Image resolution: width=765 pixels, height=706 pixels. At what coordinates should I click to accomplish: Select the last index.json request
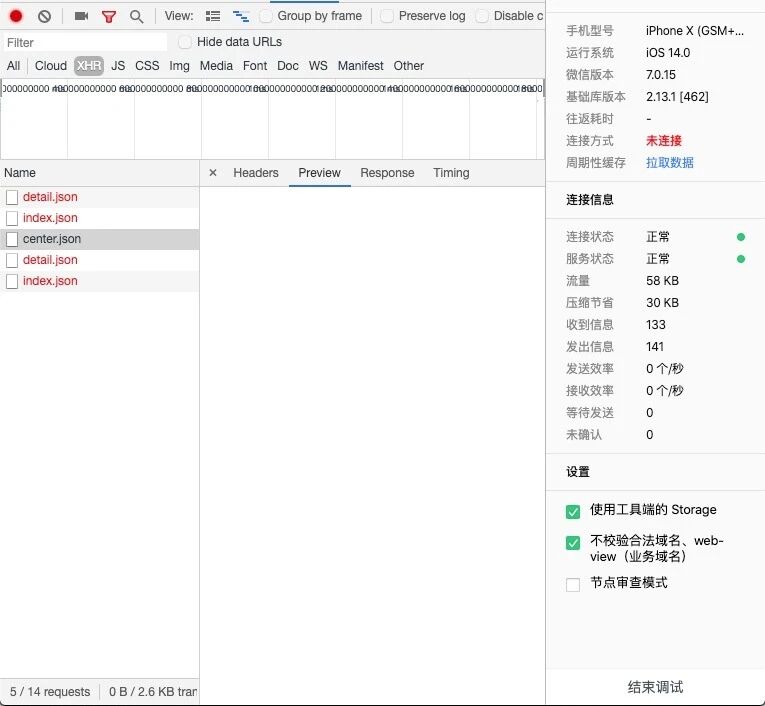click(x=100, y=281)
